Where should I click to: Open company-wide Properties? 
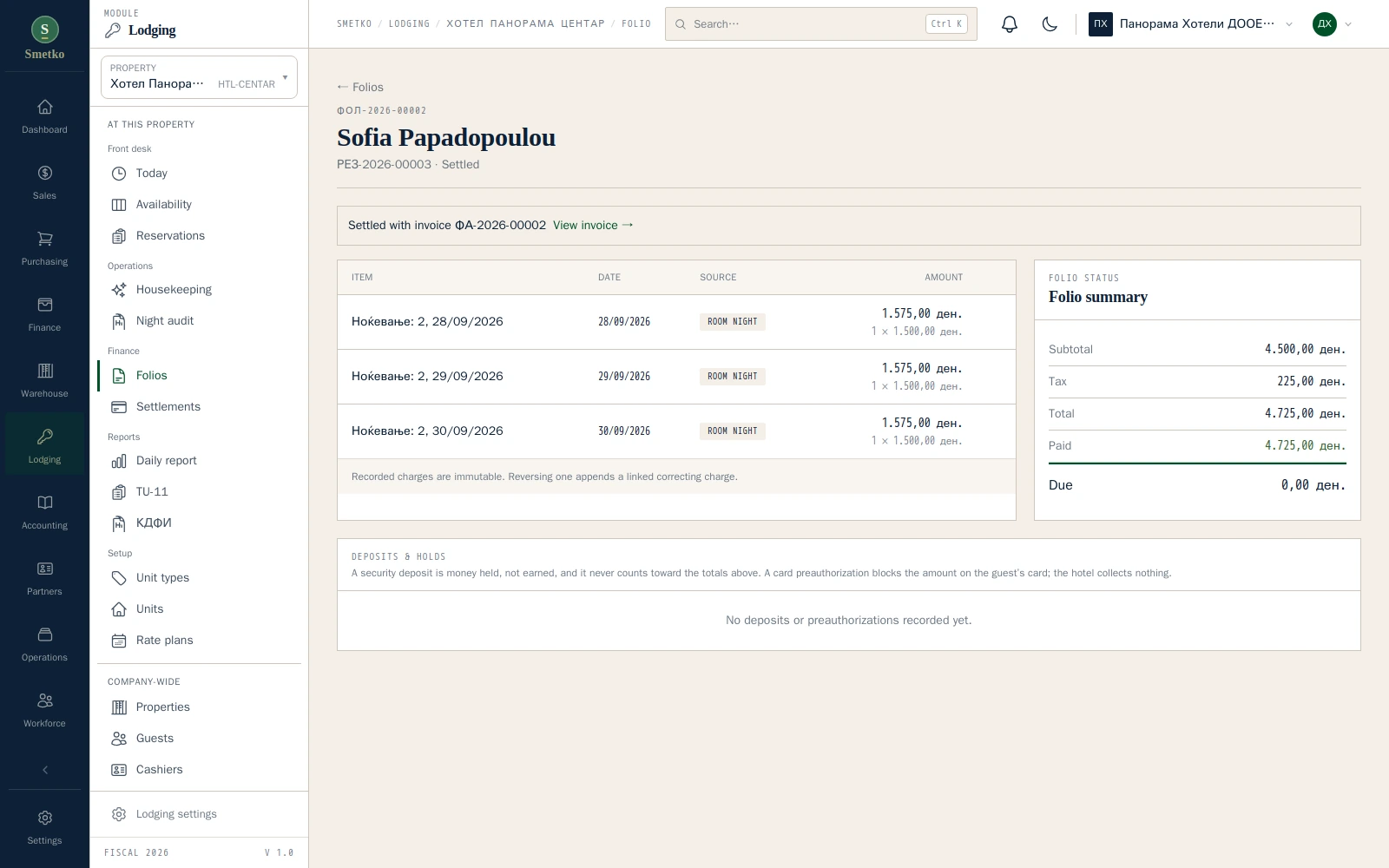(199, 707)
